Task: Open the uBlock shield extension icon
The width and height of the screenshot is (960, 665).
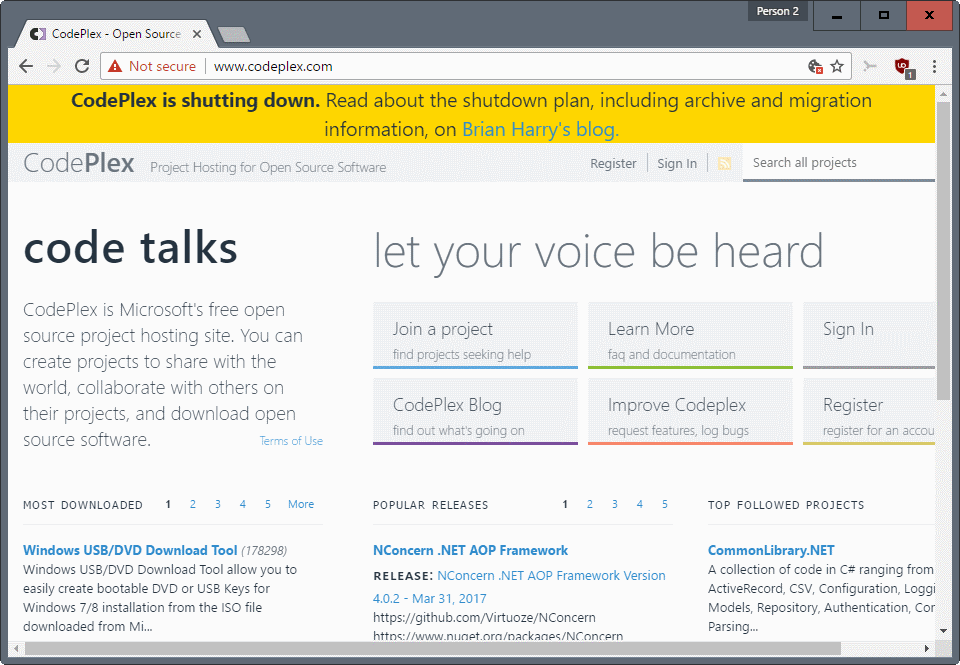Action: [903, 66]
